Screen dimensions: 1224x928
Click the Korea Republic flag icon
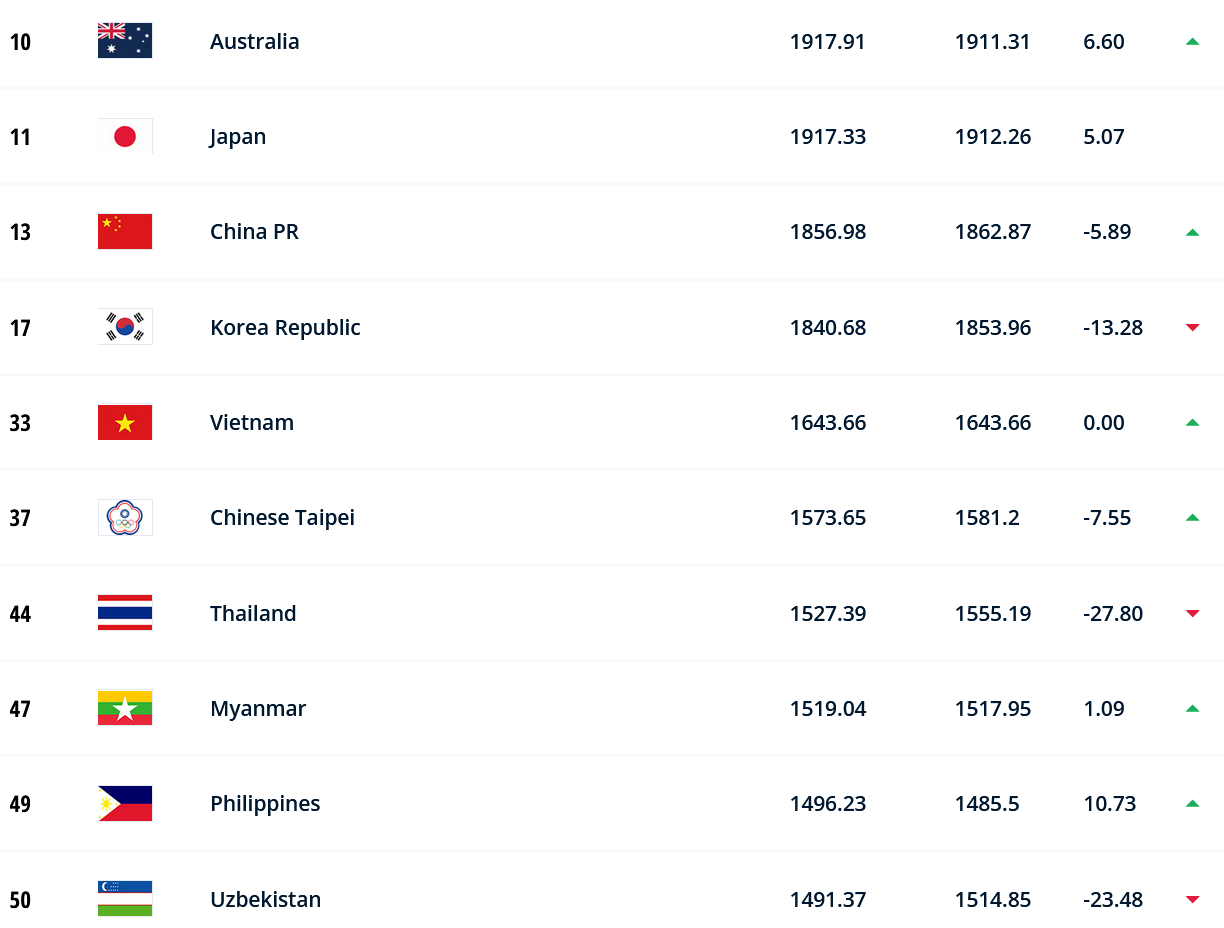pos(125,327)
